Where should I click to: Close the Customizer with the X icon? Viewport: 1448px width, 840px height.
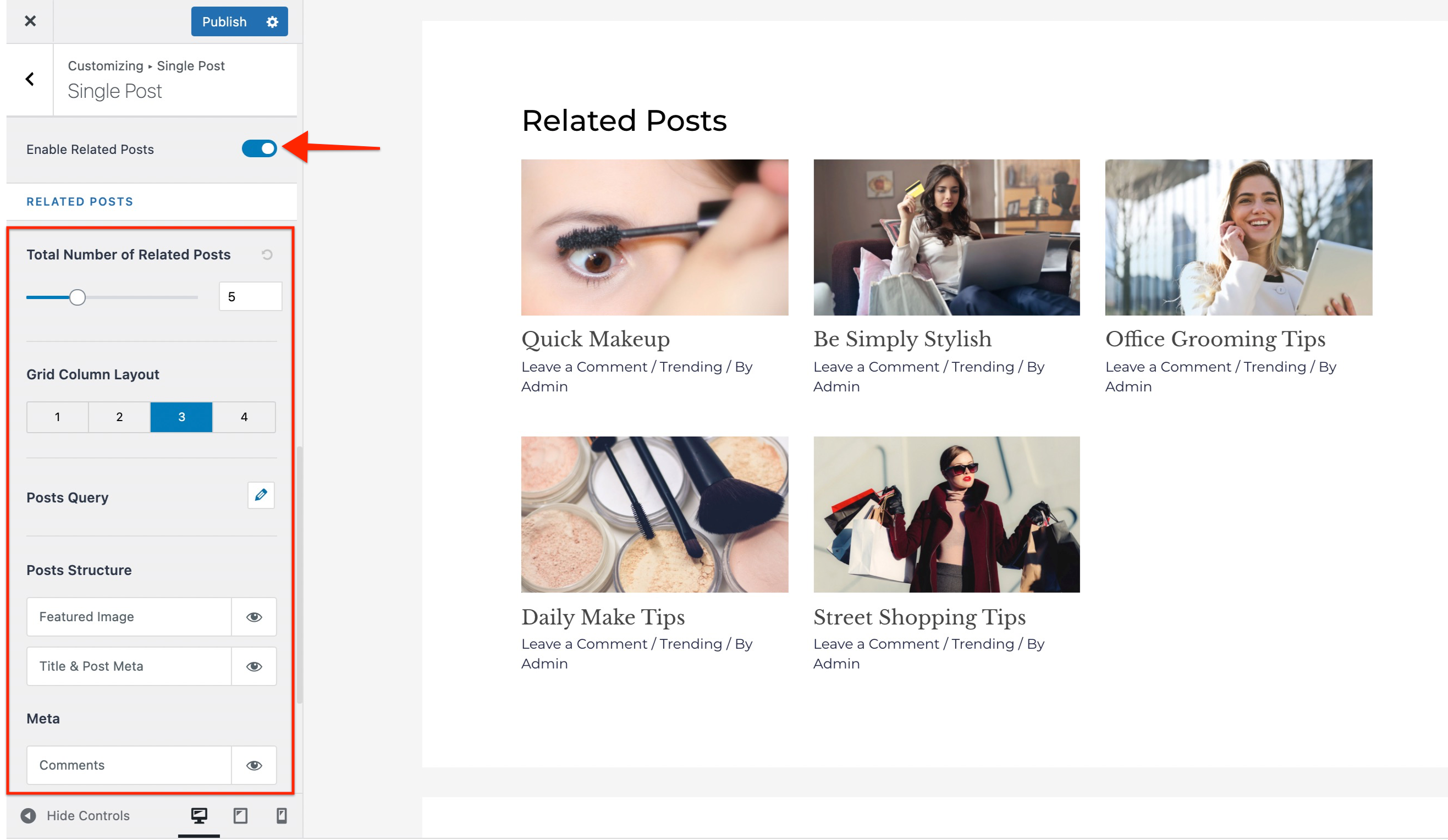pos(30,21)
